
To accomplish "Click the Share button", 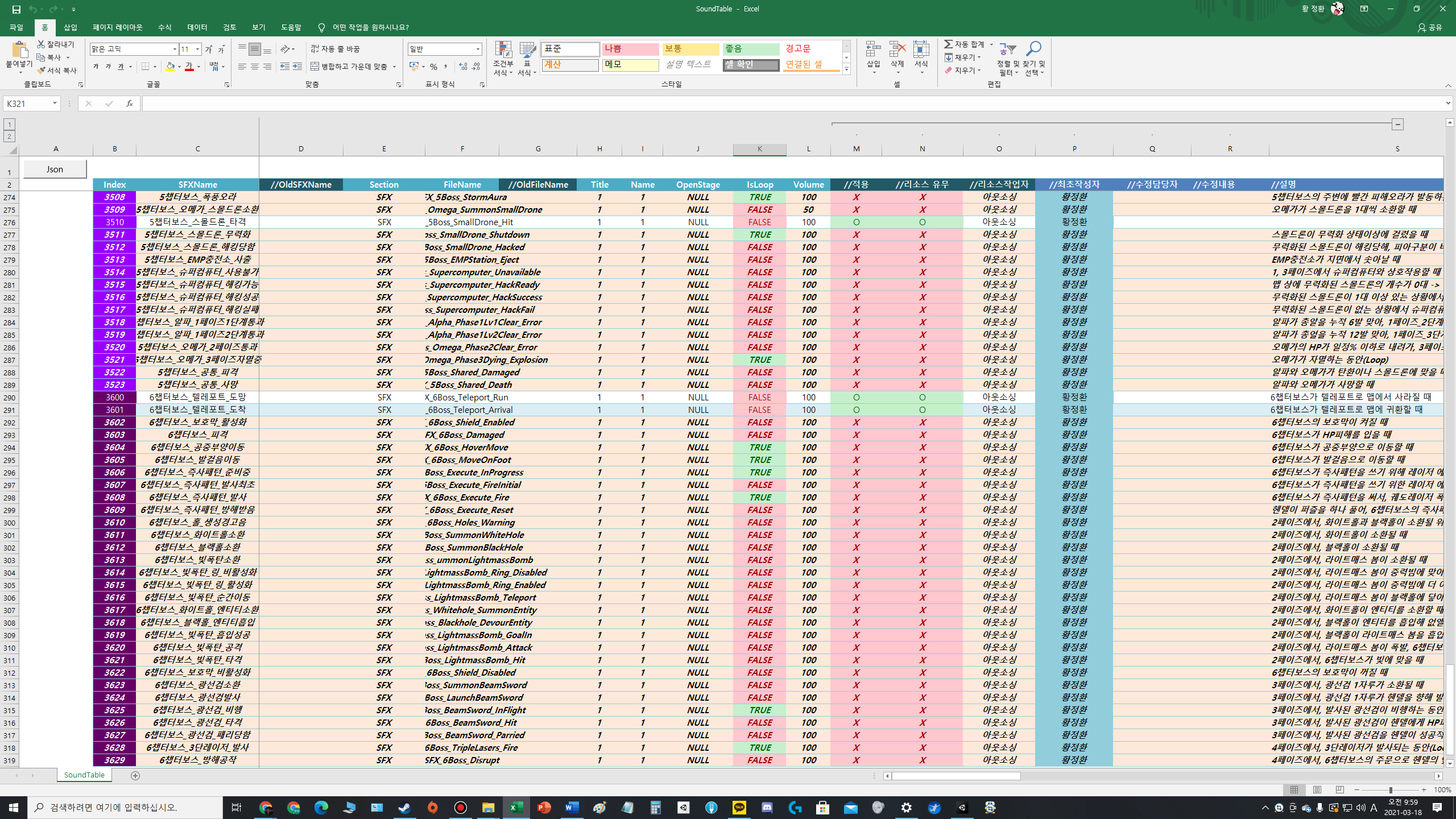I will coord(1430,27).
